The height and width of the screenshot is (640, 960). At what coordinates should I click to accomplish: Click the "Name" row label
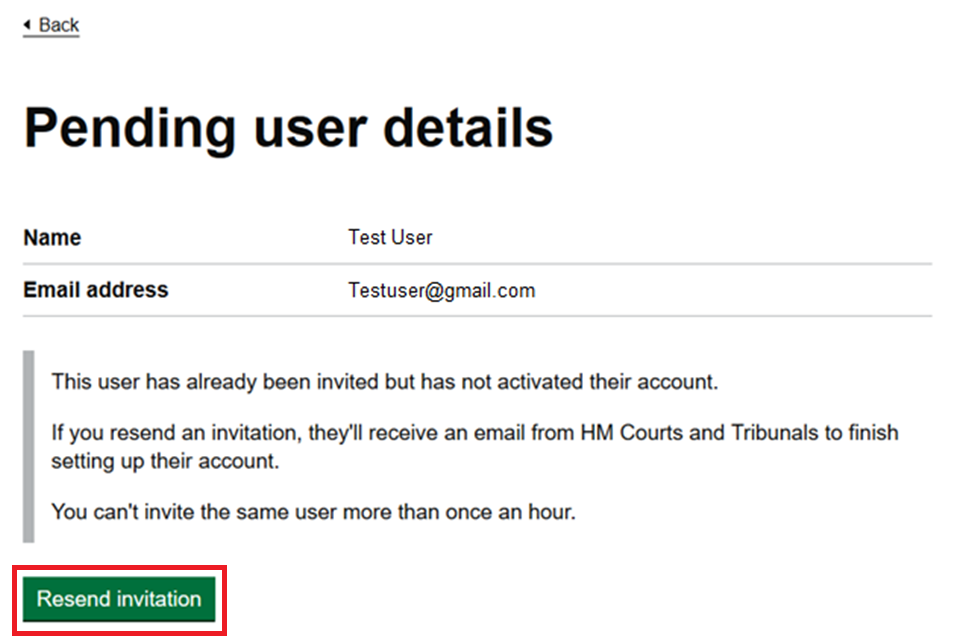pyautogui.click(x=52, y=238)
